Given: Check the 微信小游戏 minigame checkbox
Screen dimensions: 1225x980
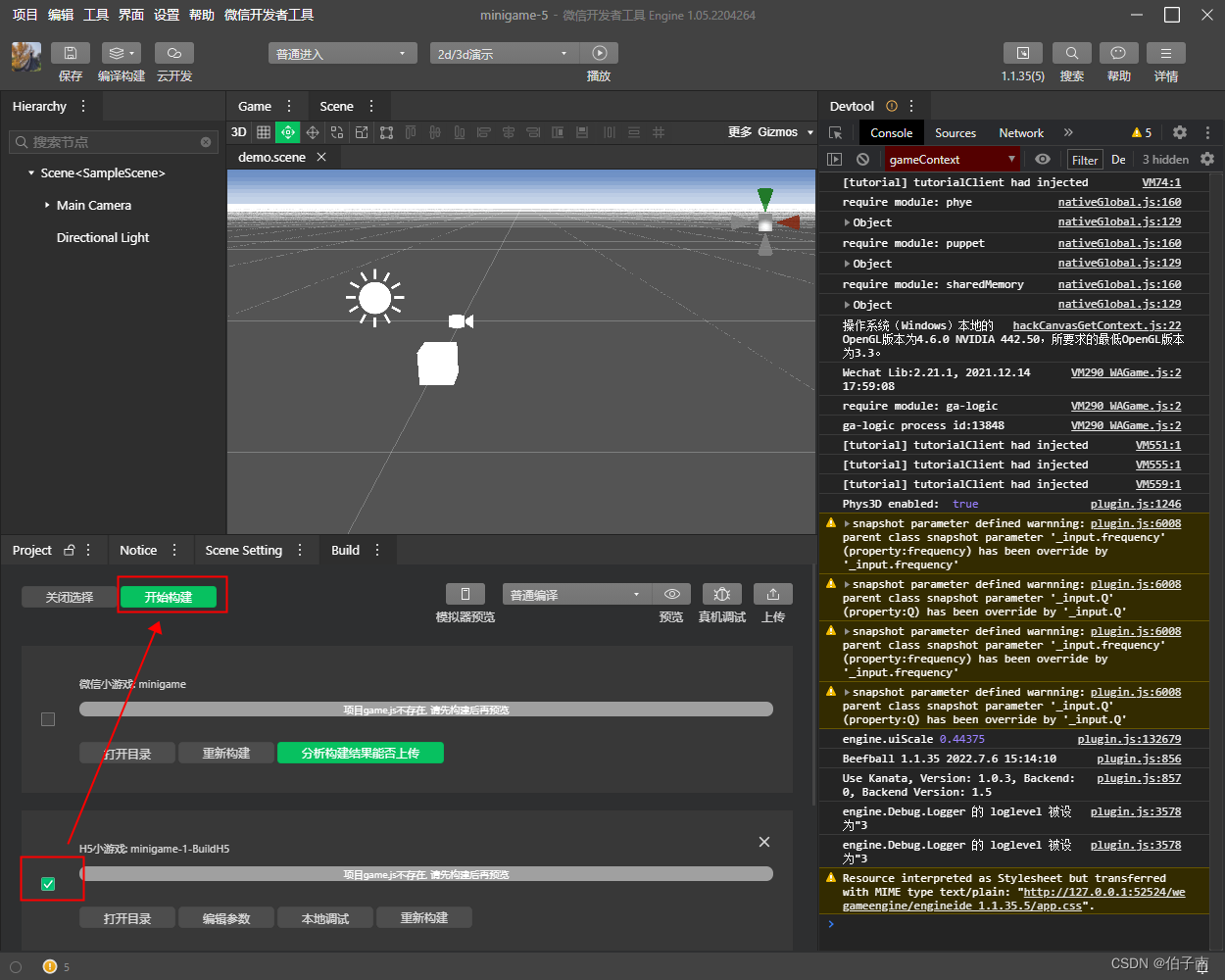Looking at the screenshot, I should click(x=48, y=719).
